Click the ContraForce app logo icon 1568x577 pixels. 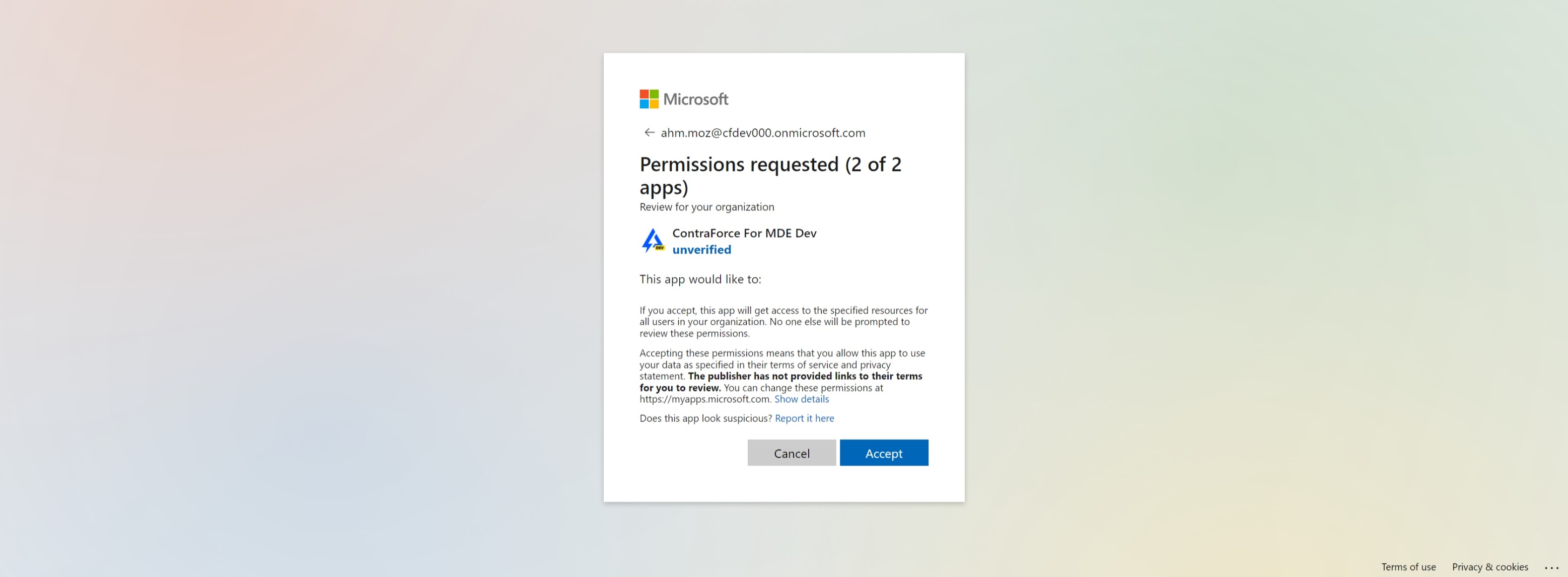[x=653, y=241]
